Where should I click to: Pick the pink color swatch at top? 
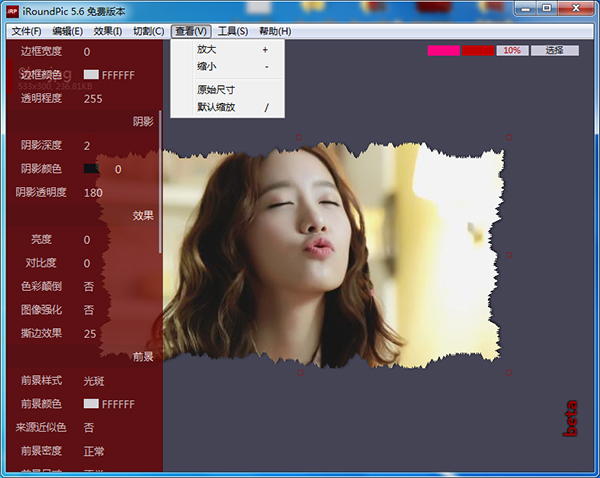pyautogui.click(x=443, y=50)
